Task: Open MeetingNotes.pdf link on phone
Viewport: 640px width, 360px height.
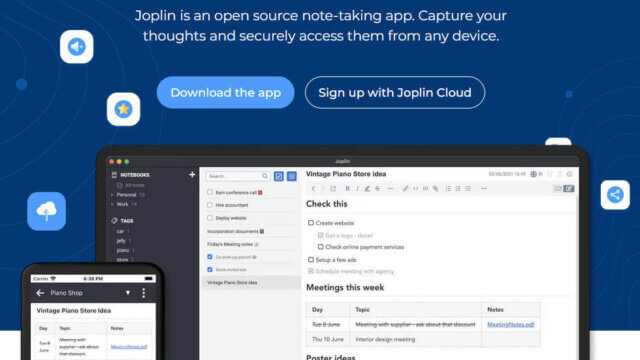Action: click(x=129, y=347)
